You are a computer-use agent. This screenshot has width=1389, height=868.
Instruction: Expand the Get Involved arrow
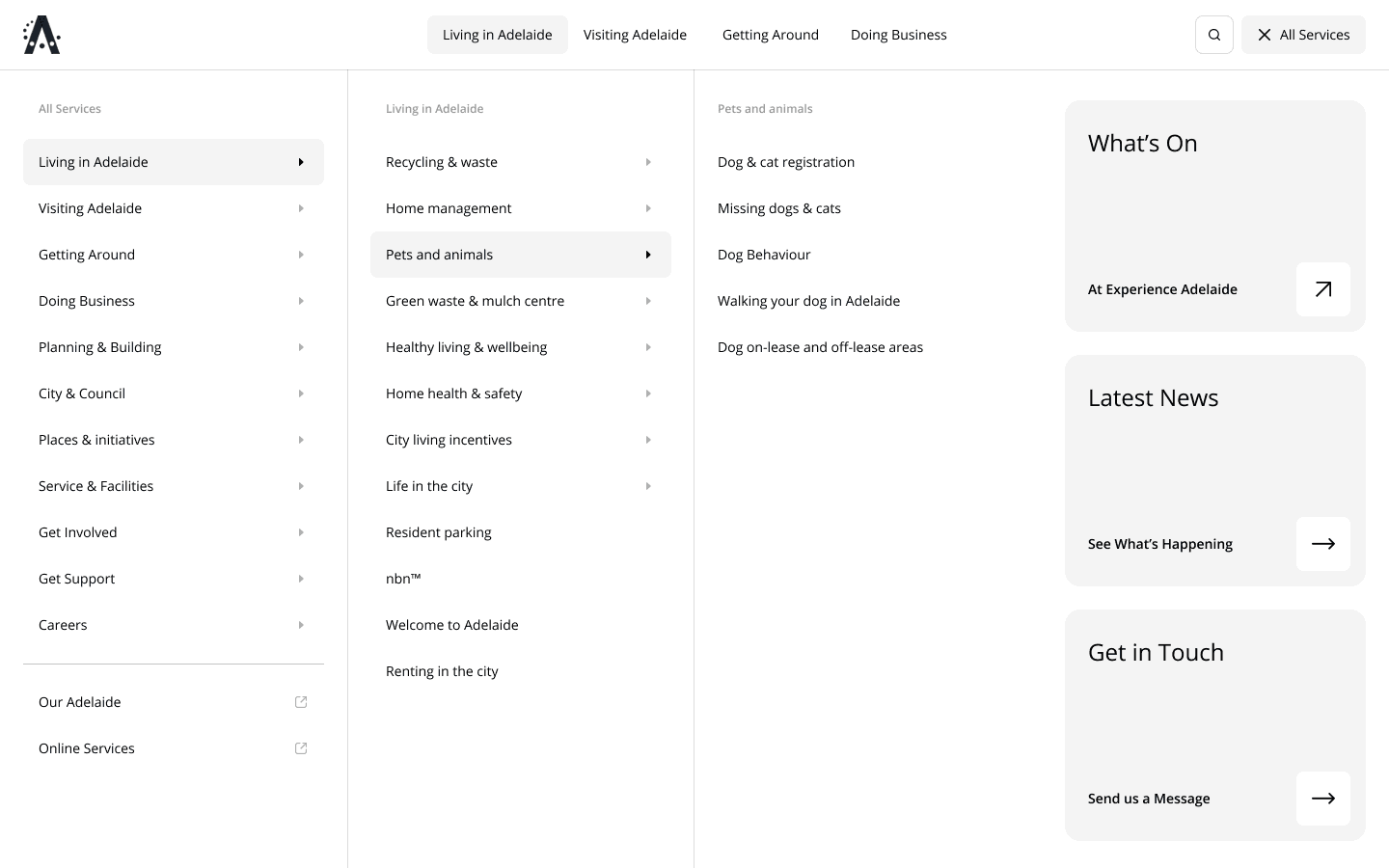pos(301,532)
